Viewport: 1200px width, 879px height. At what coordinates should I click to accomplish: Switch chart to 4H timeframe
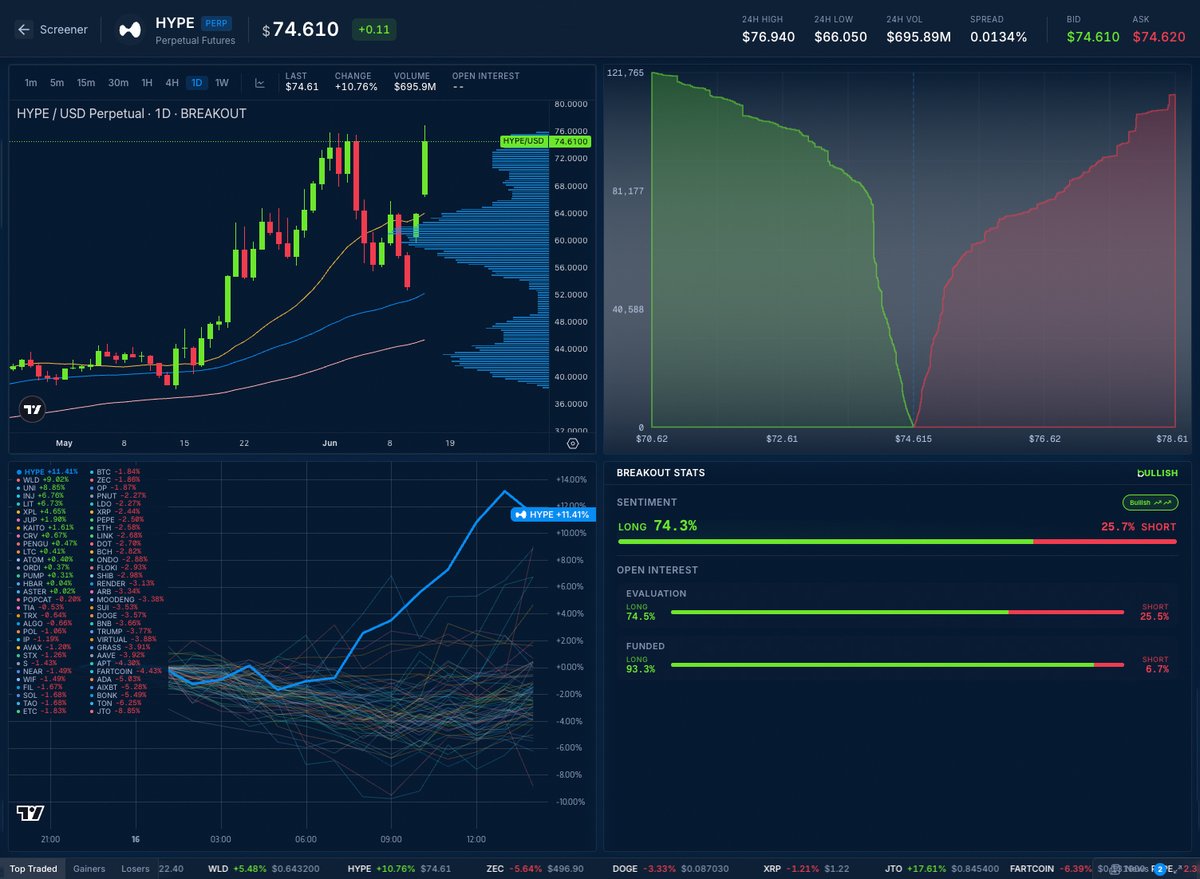point(172,83)
